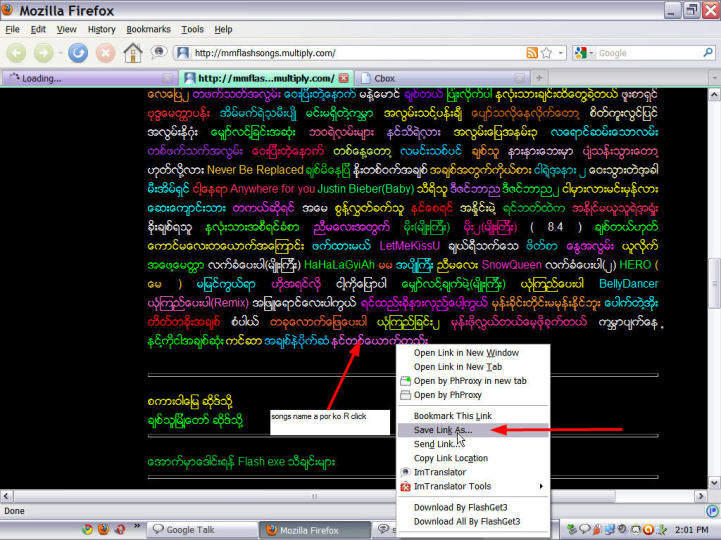Open the address bar history dropdown arrow
This screenshot has width=721, height=540.
(x=561, y=53)
